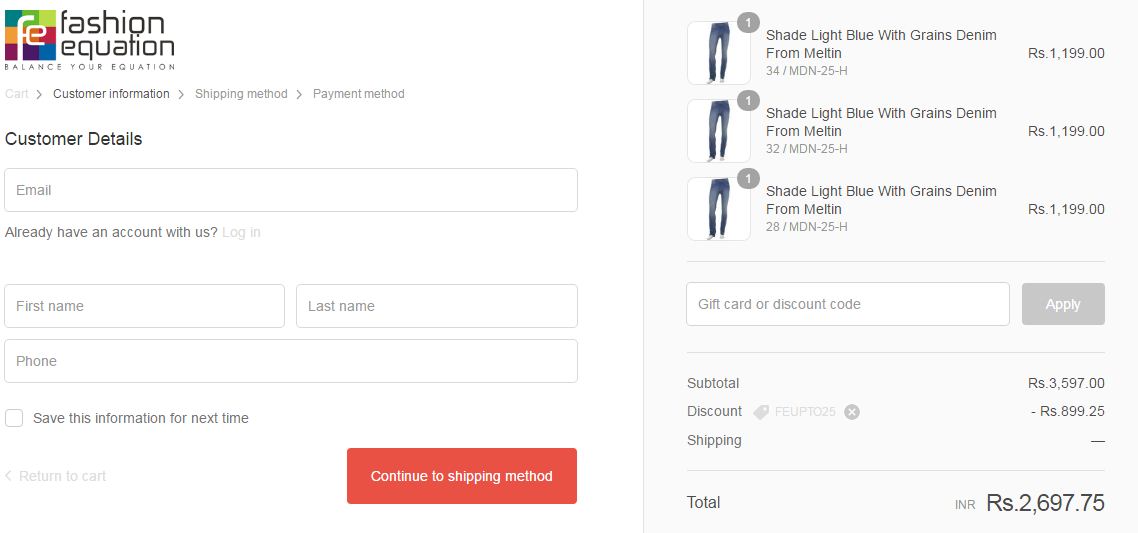Click the Apply discount button
Viewport: 1138px width, 533px height.
pyautogui.click(x=1063, y=304)
